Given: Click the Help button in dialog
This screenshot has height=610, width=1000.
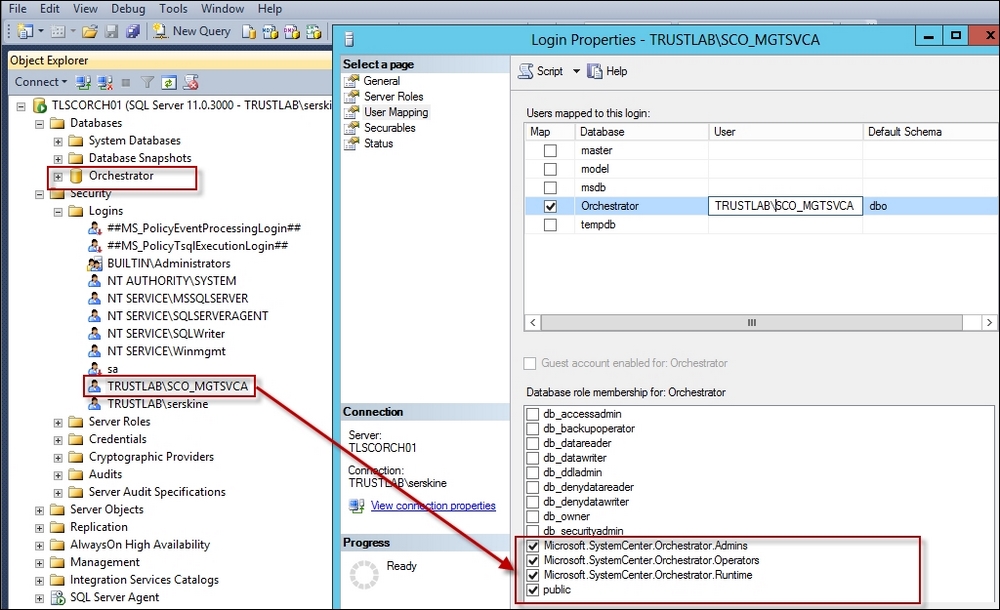Looking at the screenshot, I should point(607,71).
